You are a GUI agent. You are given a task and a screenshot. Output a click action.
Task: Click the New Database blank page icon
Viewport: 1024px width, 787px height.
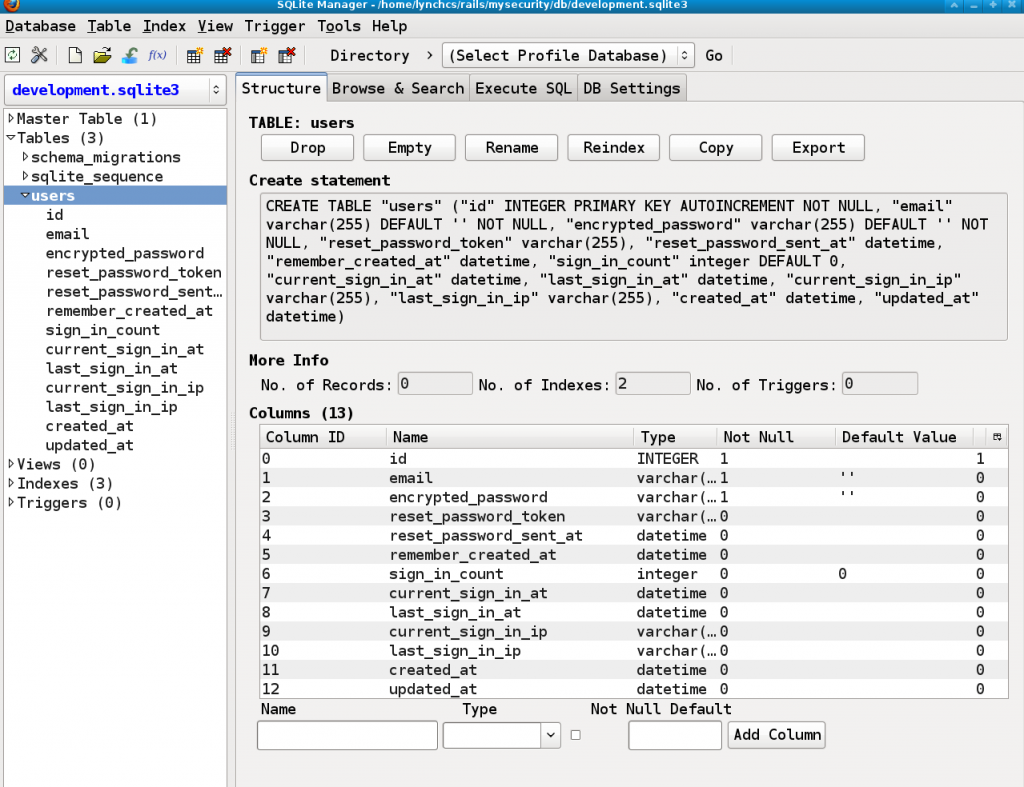(x=75, y=56)
